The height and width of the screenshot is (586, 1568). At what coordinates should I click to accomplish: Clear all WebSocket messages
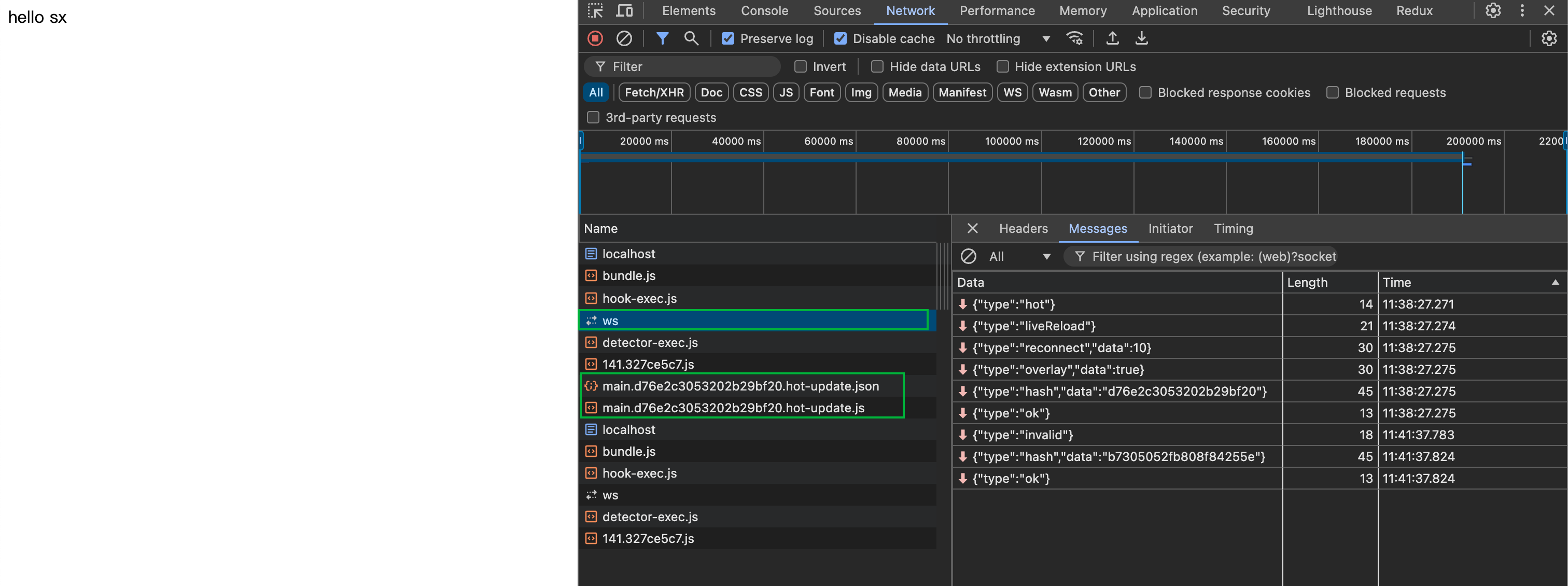968,256
